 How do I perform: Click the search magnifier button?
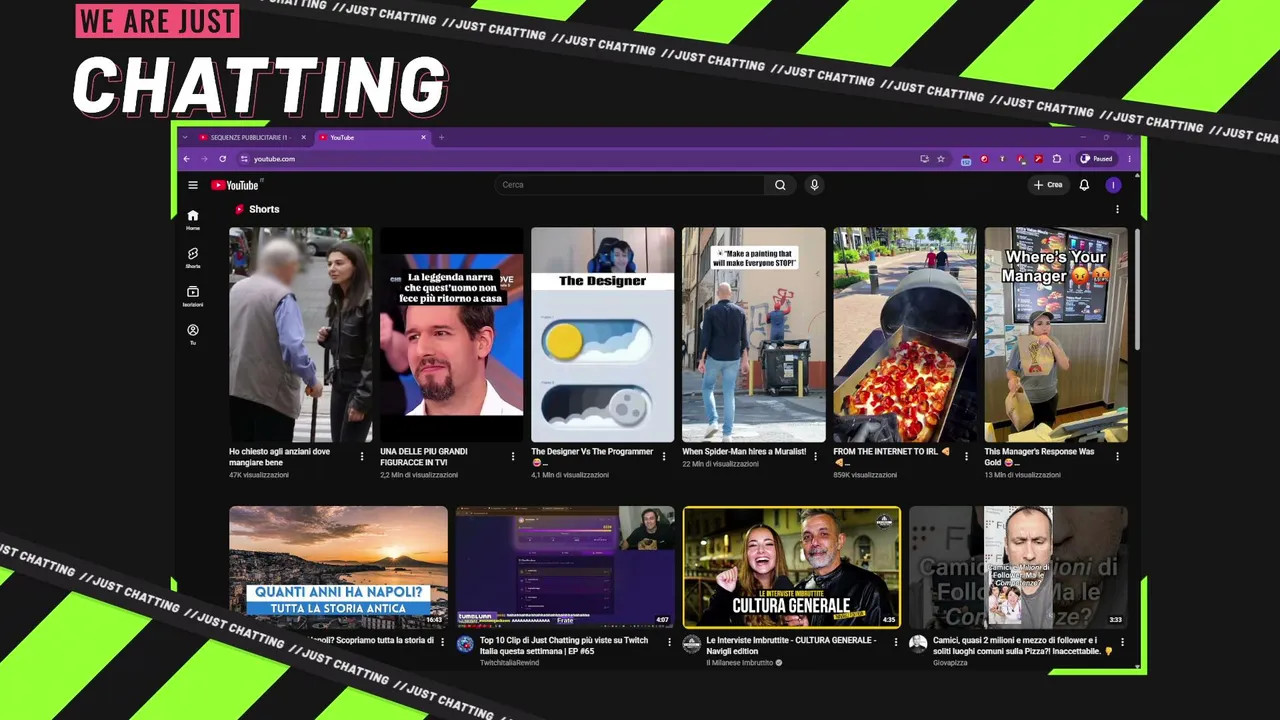click(x=780, y=185)
